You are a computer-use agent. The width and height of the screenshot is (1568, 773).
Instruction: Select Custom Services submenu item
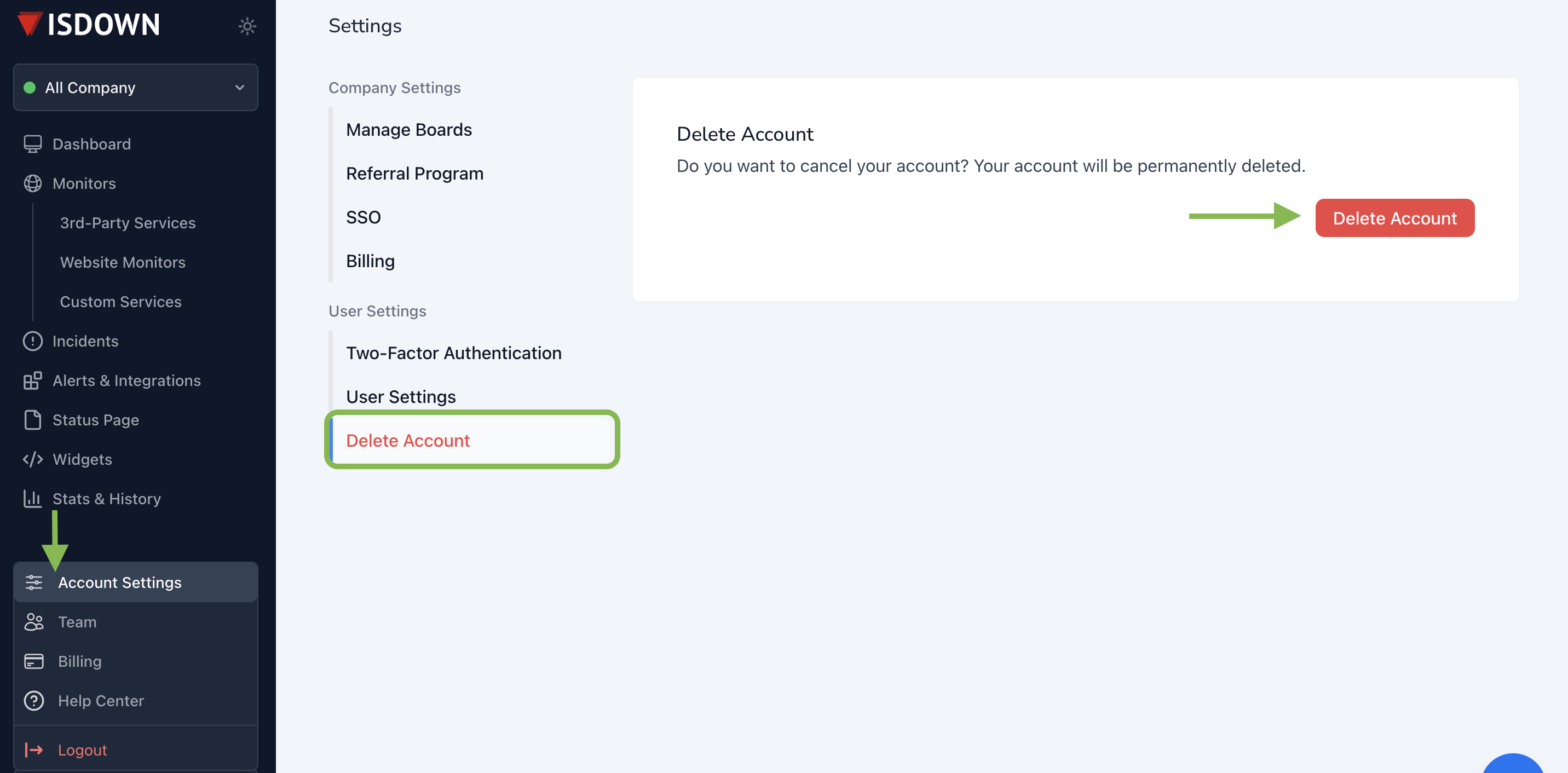(120, 302)
